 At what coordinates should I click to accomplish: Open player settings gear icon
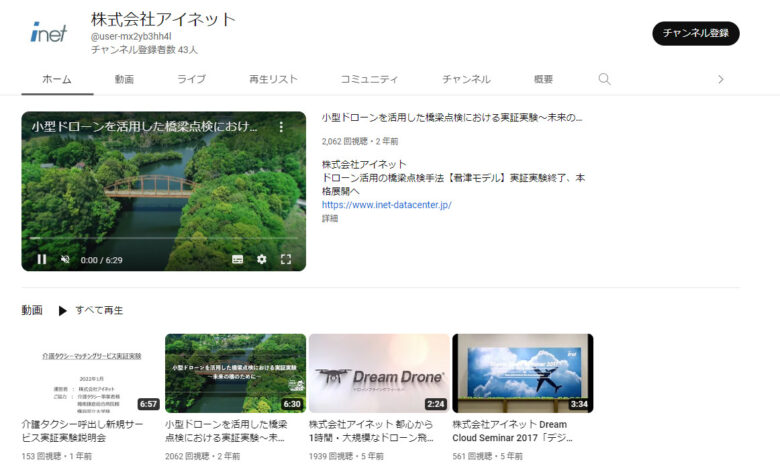tap(262, 259)
